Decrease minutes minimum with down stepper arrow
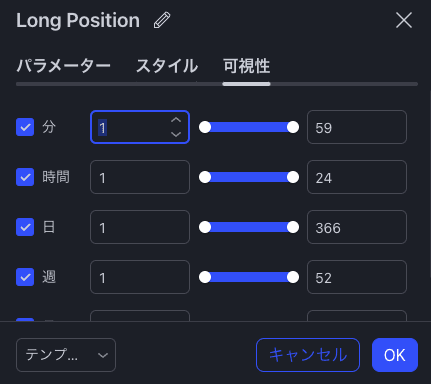Image resolution: width=431 pixels, height=384 pixels. [176, 134]
